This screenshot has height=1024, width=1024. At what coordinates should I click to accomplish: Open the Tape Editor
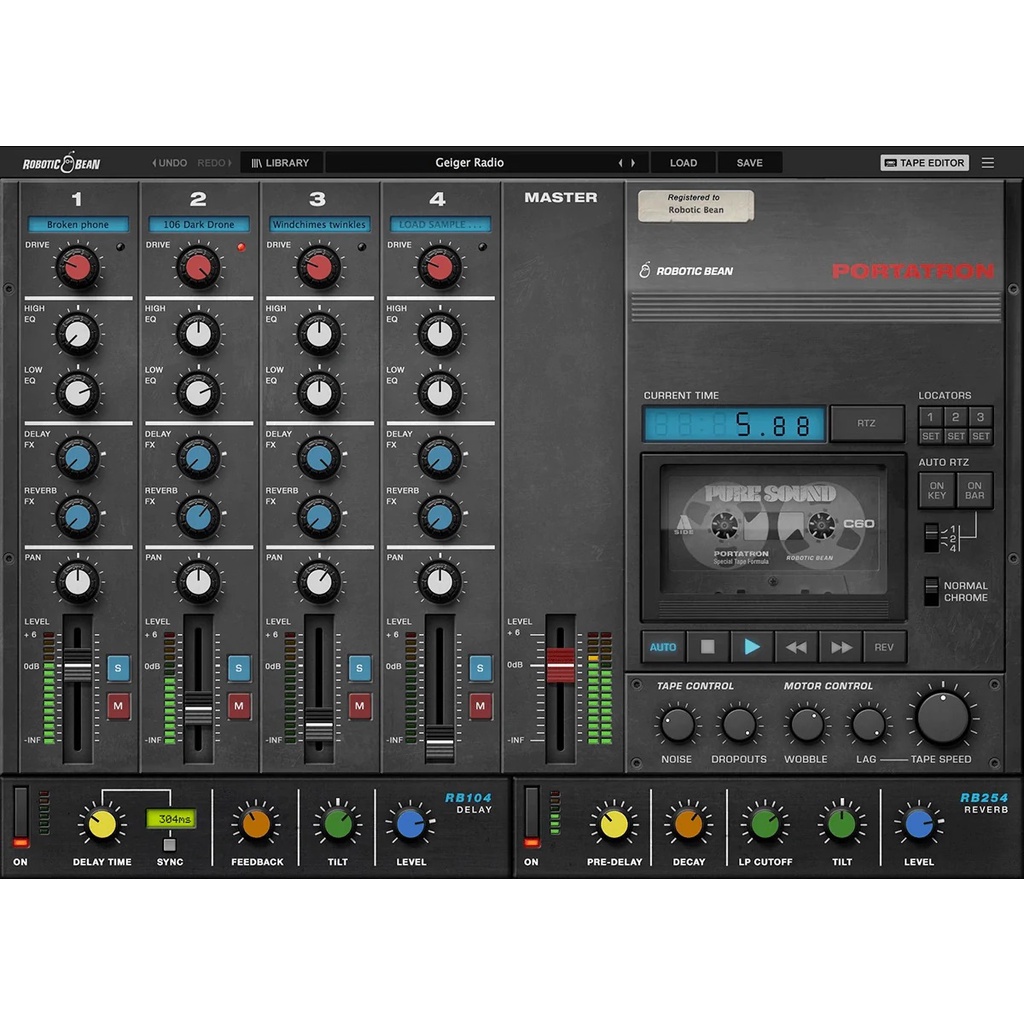point(924,163)
